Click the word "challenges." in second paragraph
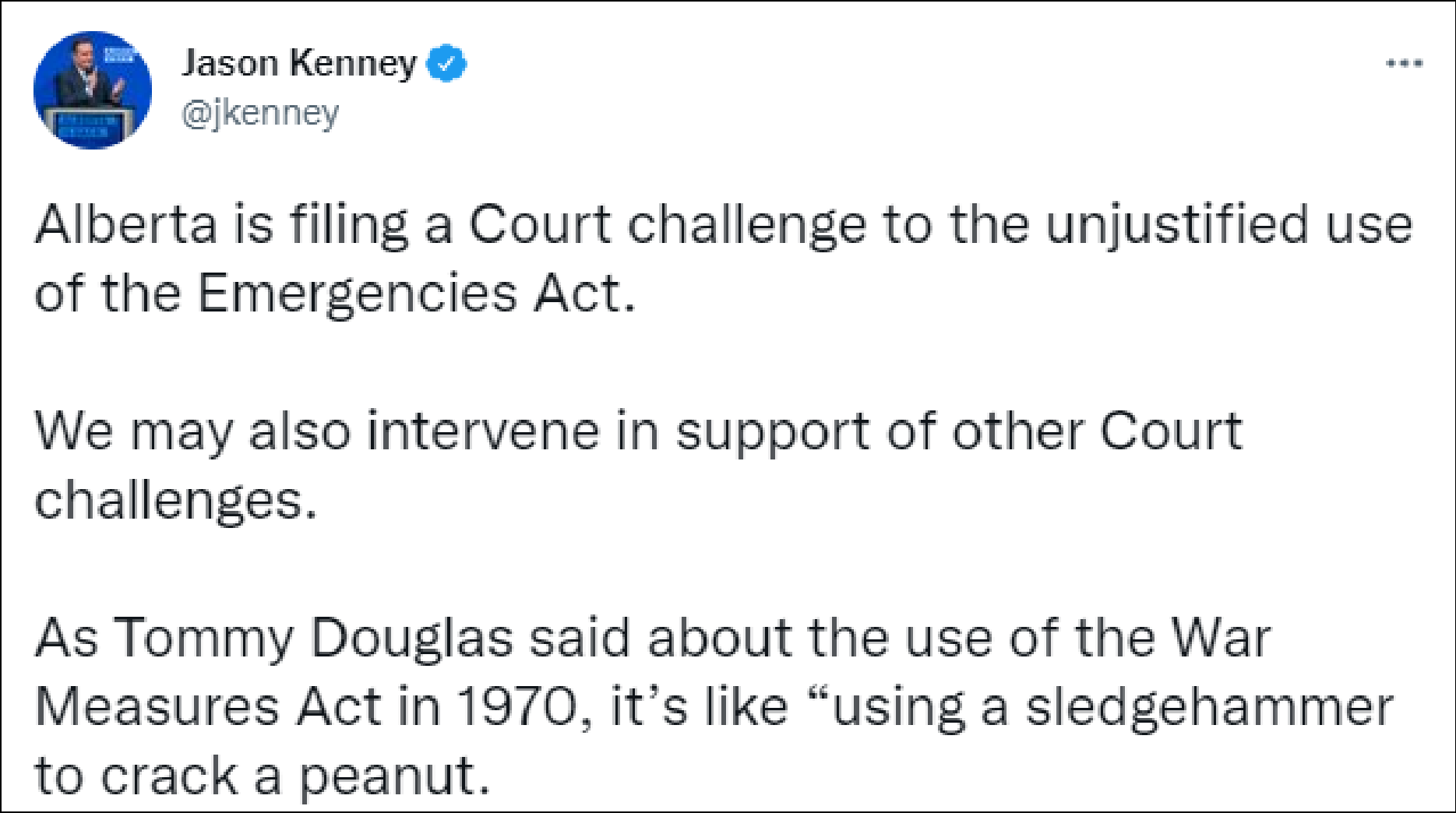The height and width of the screenshot is (813, 1456). coord(176,501)
